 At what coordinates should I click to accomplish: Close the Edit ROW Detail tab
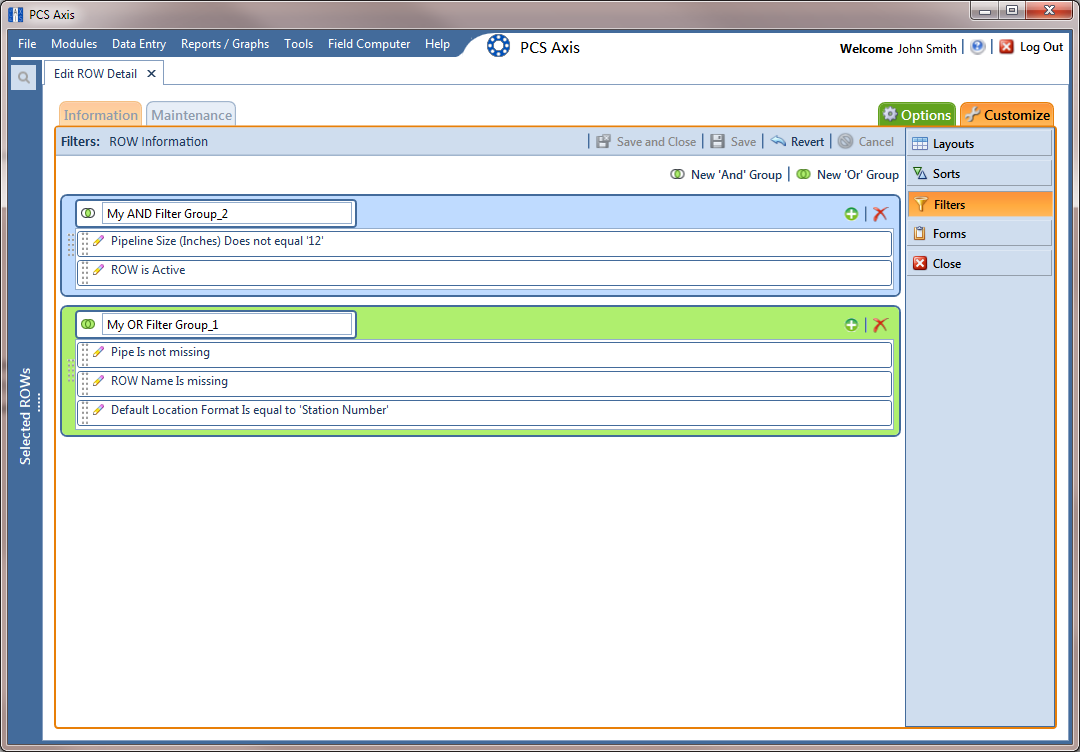151,74
